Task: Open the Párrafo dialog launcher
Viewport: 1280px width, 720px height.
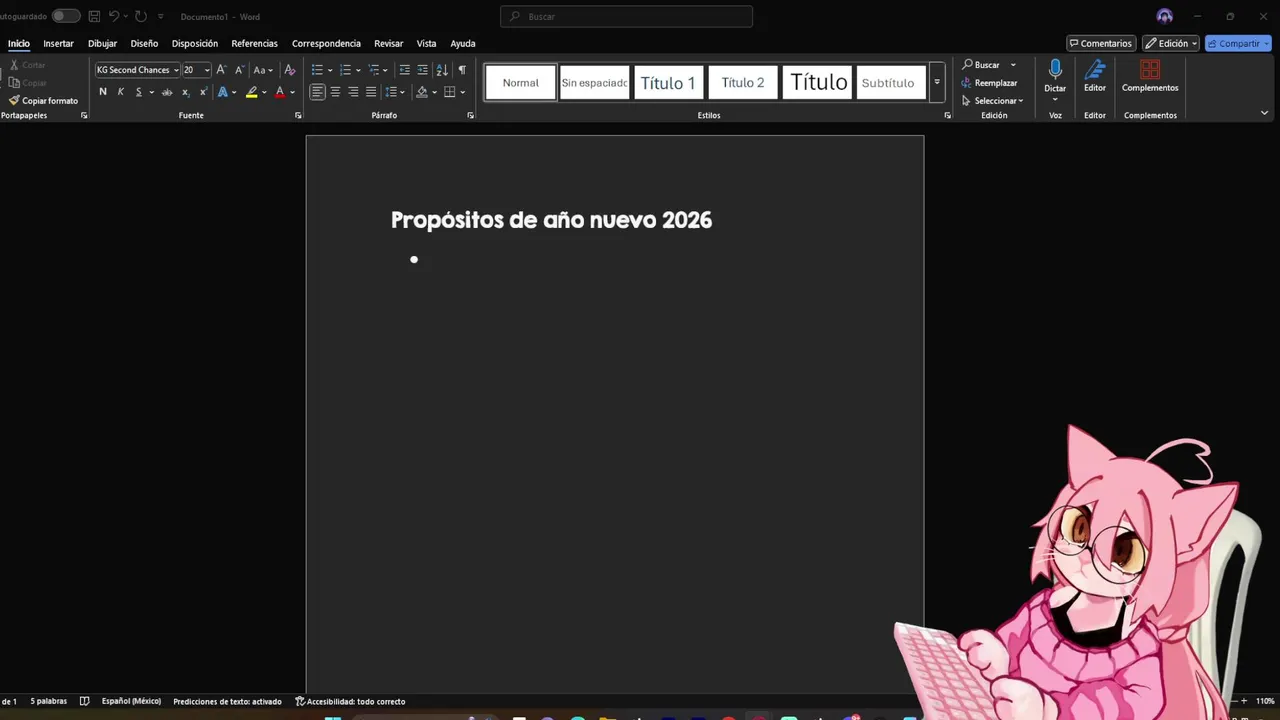Action: [470, 115]
